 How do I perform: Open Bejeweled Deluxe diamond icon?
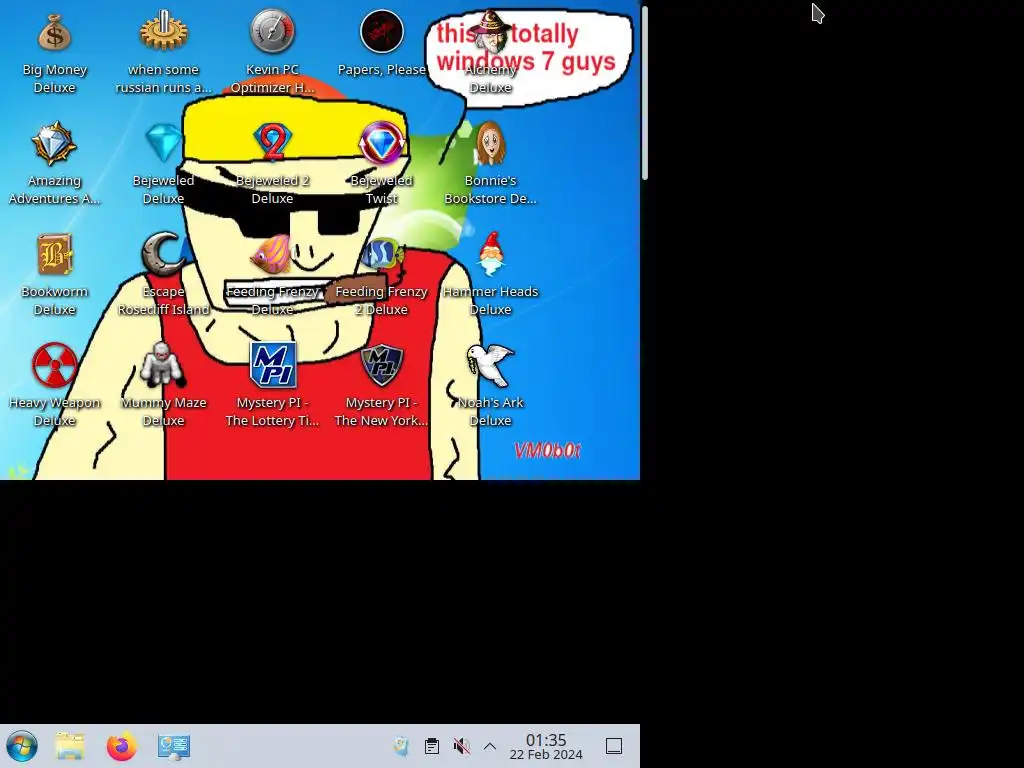[x=163, y=143]
